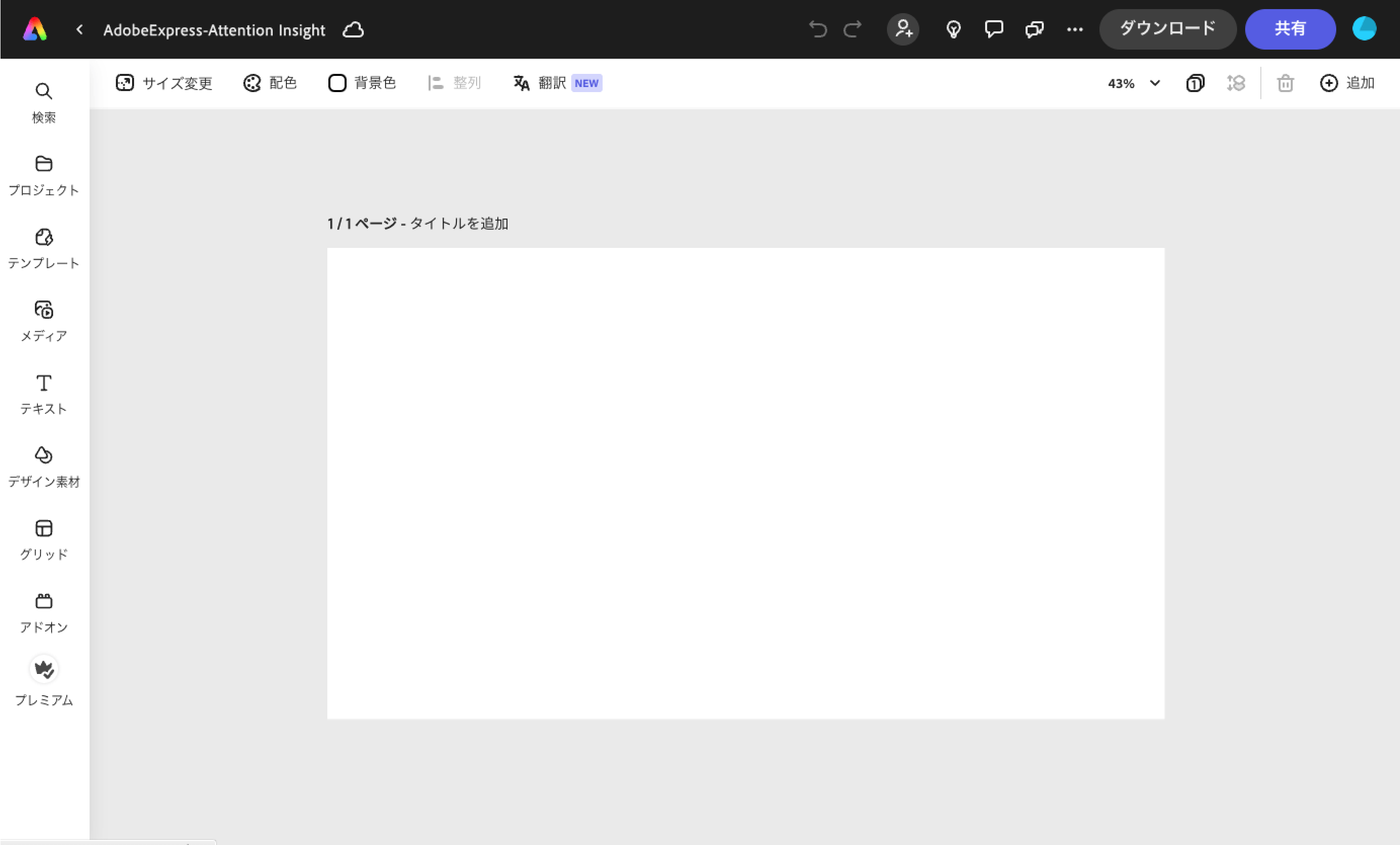Viewport: 1400px width, 845px height.
Task: Open メディア panel in sidebar
Action: tap(44, 322)
